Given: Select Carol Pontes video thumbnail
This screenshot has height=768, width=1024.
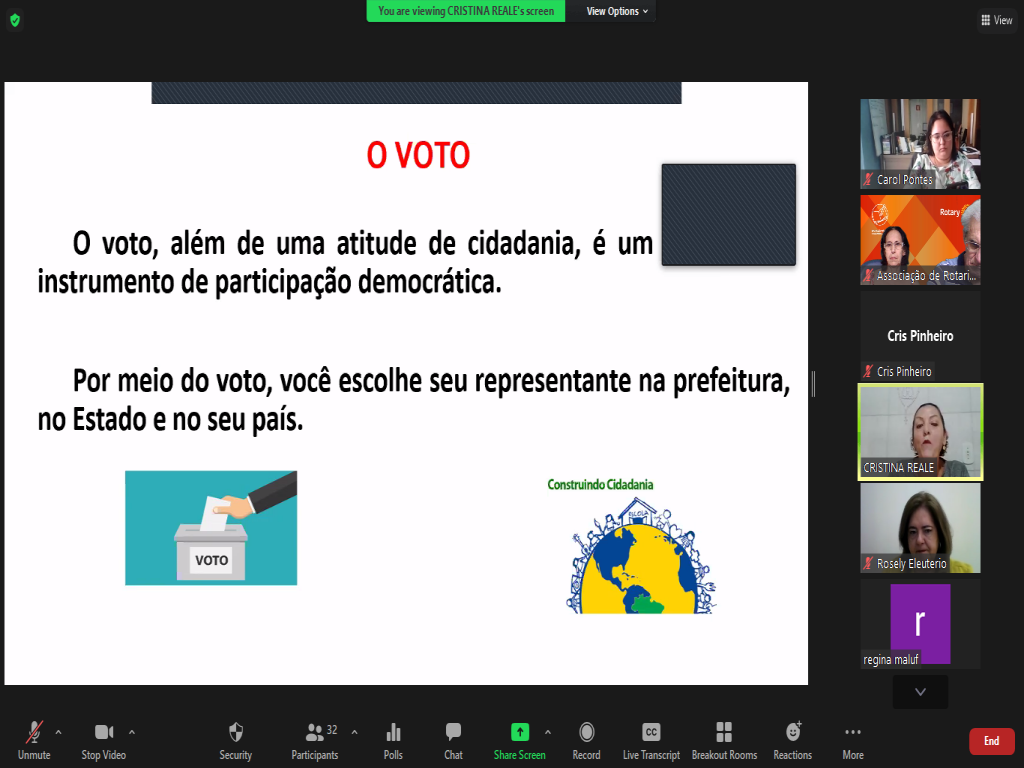Looking at the screenshot, I should tap(920, 143).
